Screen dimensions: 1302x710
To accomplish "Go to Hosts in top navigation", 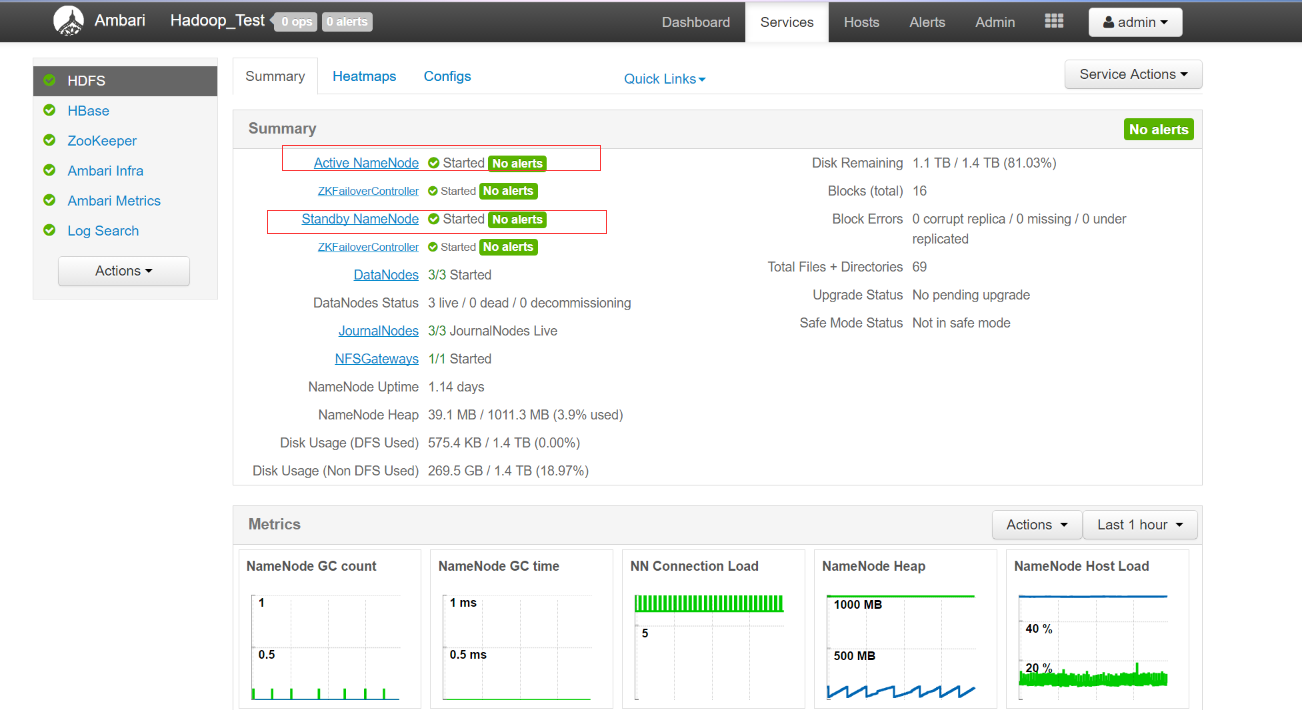I will [x=861, y=22].
